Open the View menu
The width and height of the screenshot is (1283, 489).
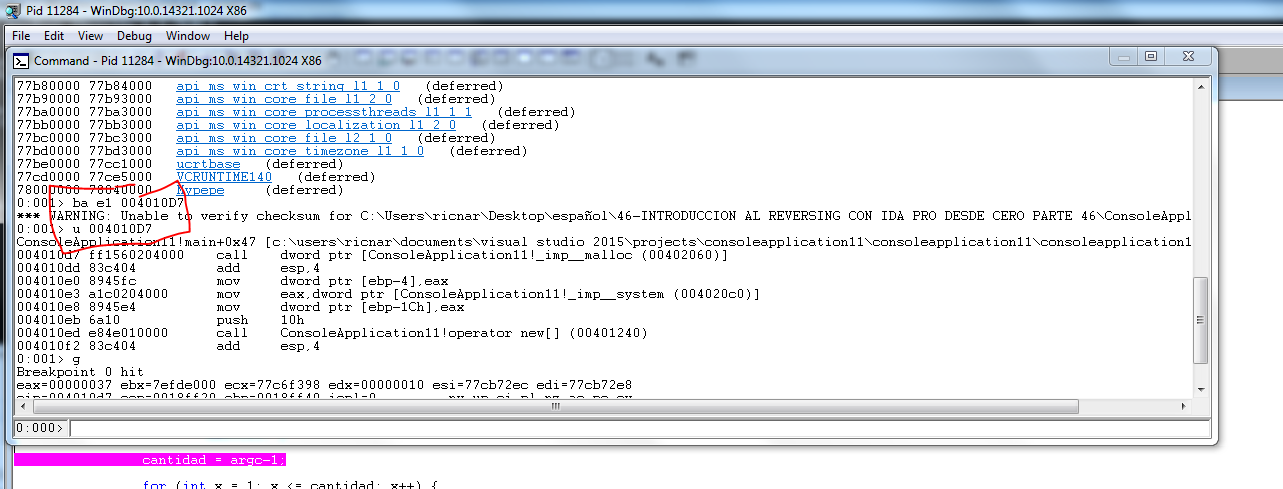click(x=90, y=35)
